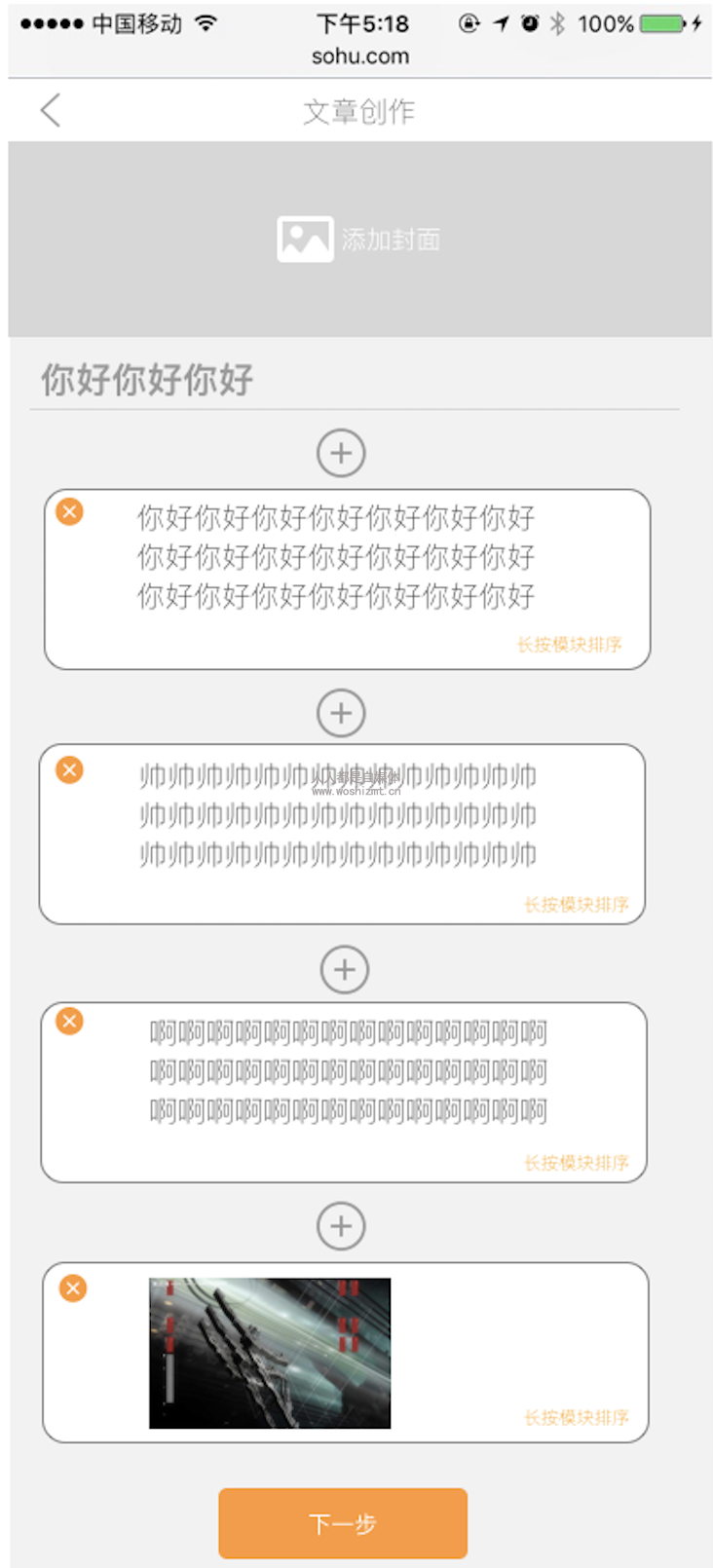This screenshot has width=713, height=1568.
Task: Click 长按模块排序 in the 你好 block
Action: (570, 645)
